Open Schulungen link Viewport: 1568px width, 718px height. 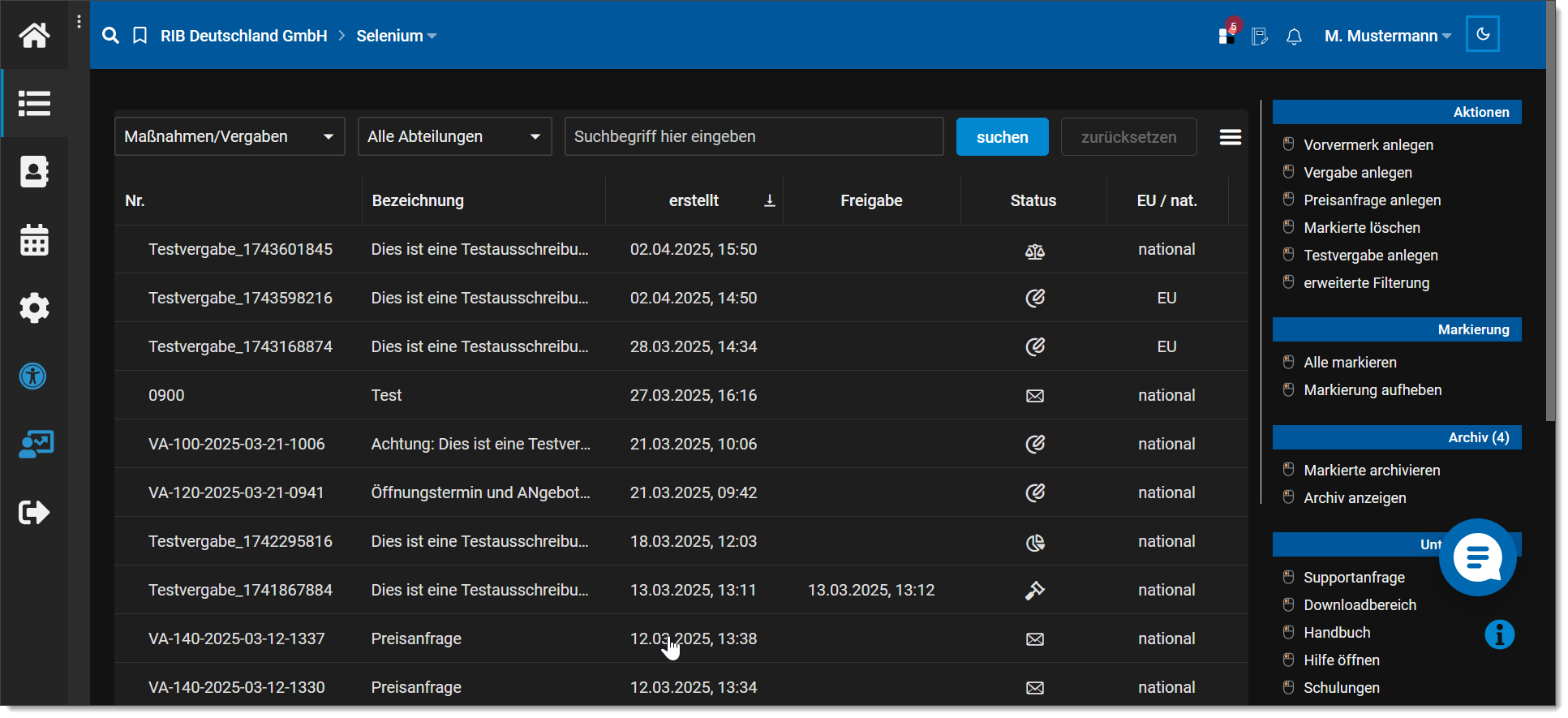(1341, 688)
